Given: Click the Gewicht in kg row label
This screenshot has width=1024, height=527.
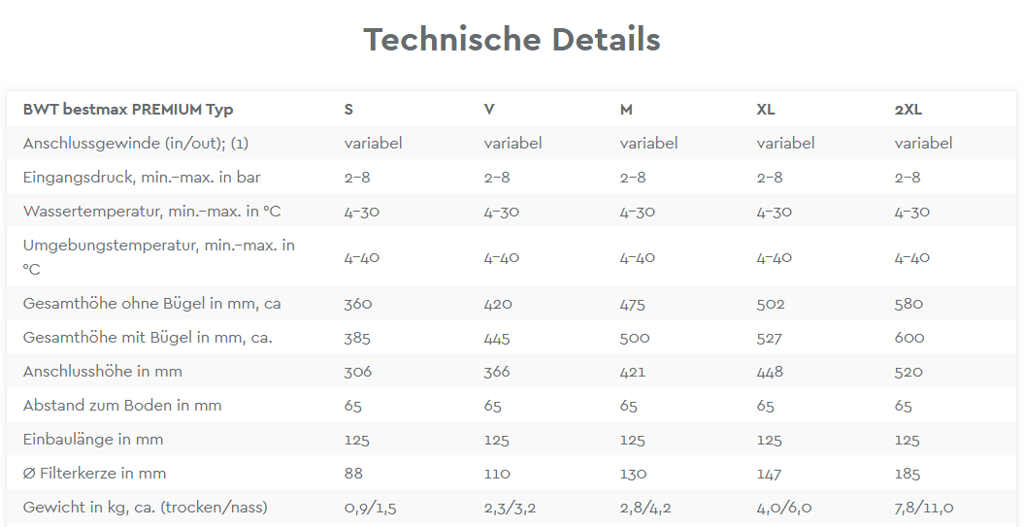Looking at the screenshot, I should pyautogui.click(x=145, y=507).
